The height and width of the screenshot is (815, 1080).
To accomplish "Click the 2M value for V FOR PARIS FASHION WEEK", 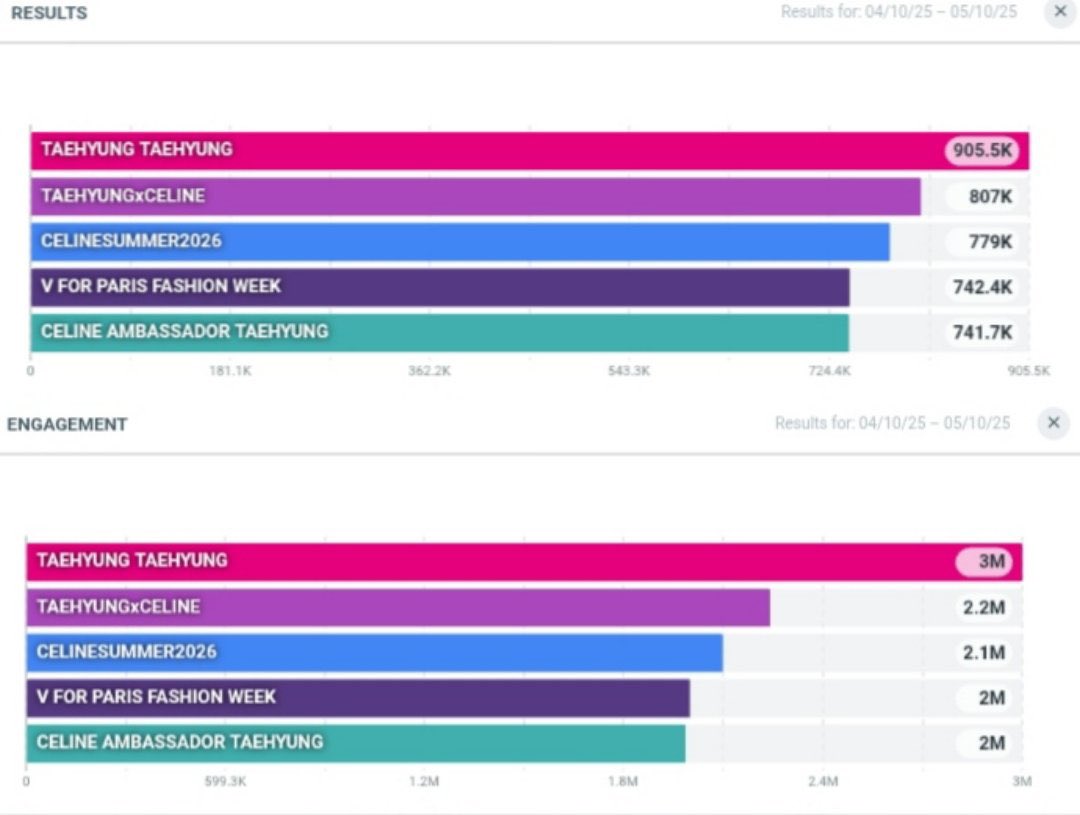I will pyautogui.click(x=991, y=698).
